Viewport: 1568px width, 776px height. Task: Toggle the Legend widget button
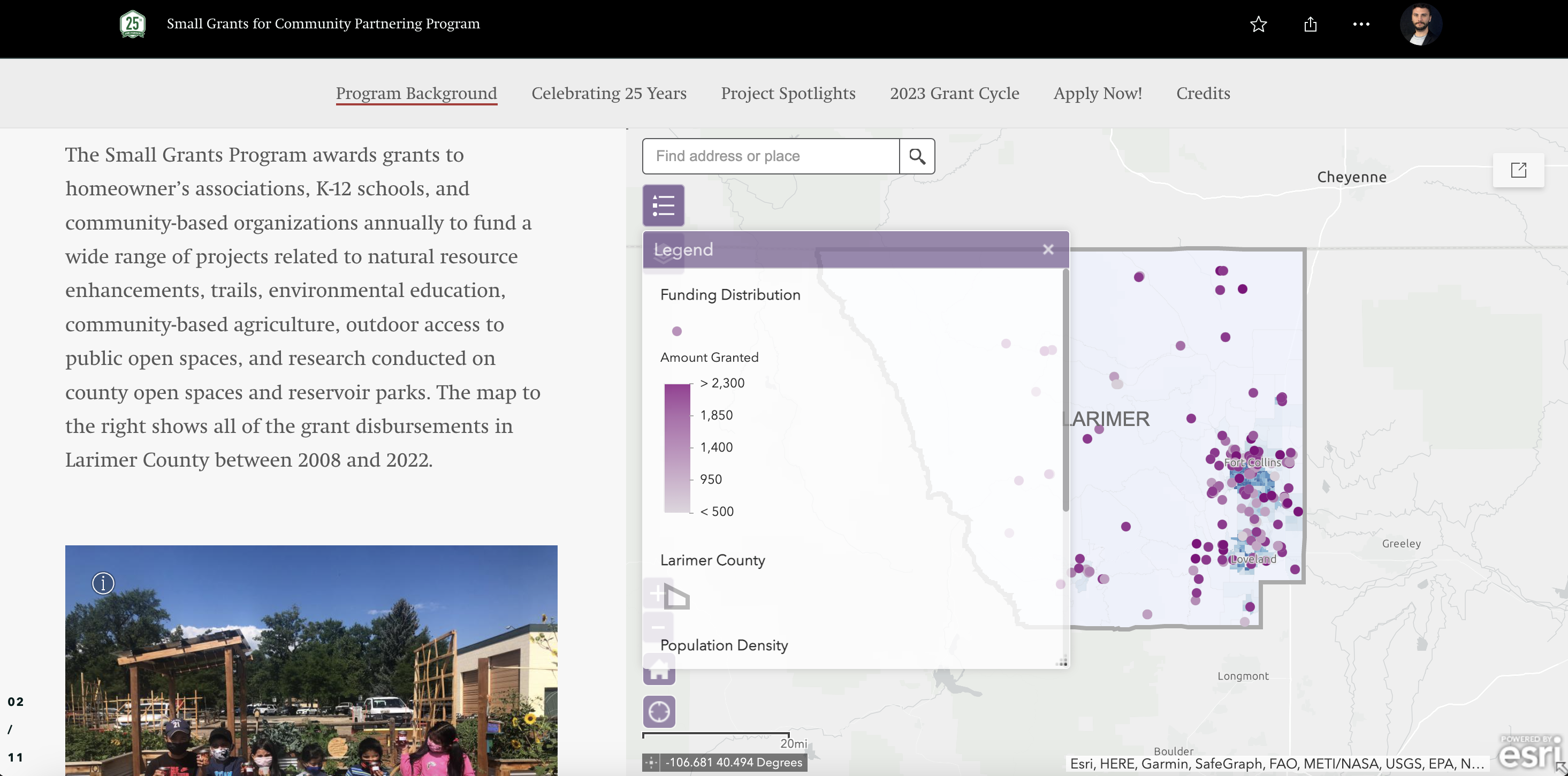[x=663, y=205]
